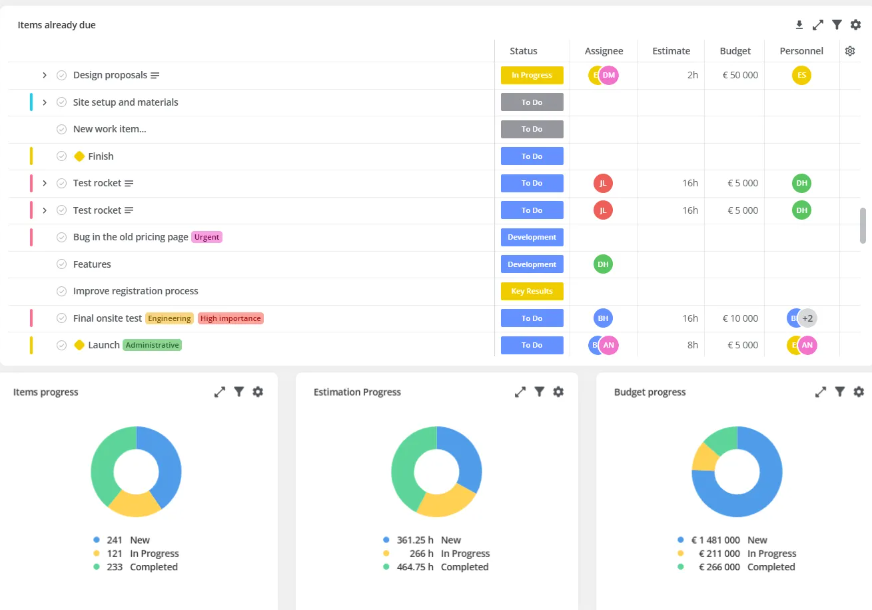Click AN assignee avatar on Launch row

tap(609, 345)
